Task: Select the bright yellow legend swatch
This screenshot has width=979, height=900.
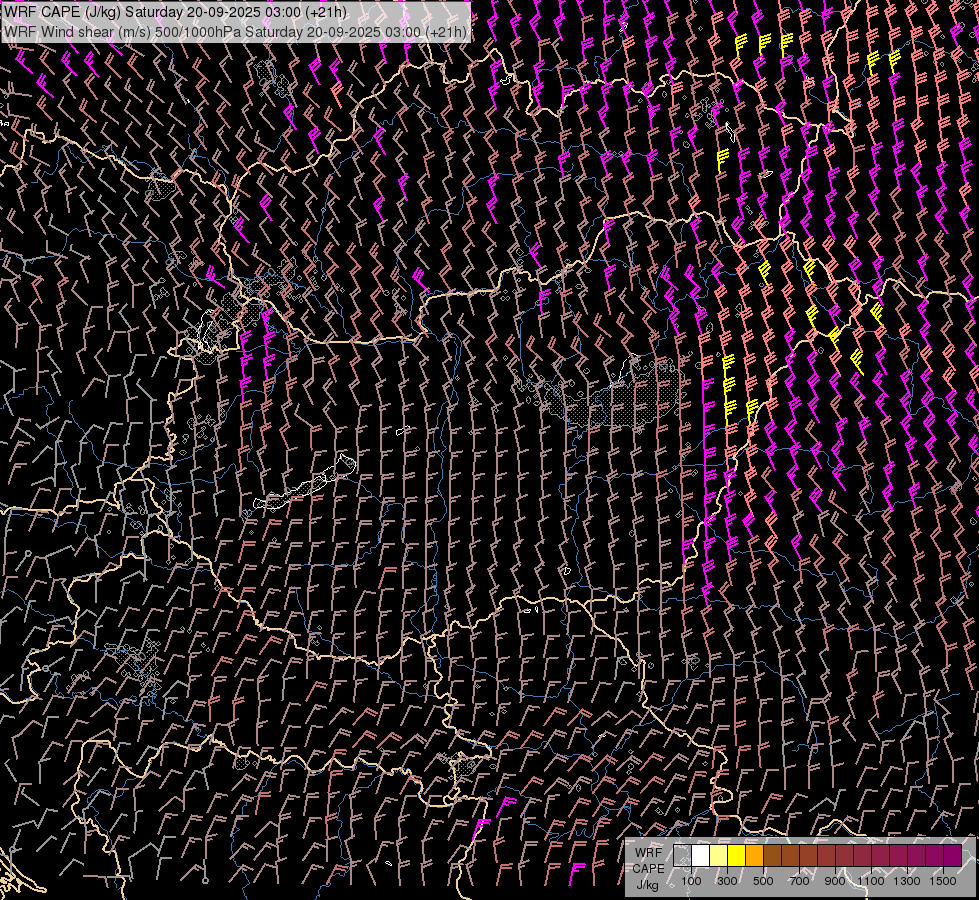Action: [x=736, y=855]
